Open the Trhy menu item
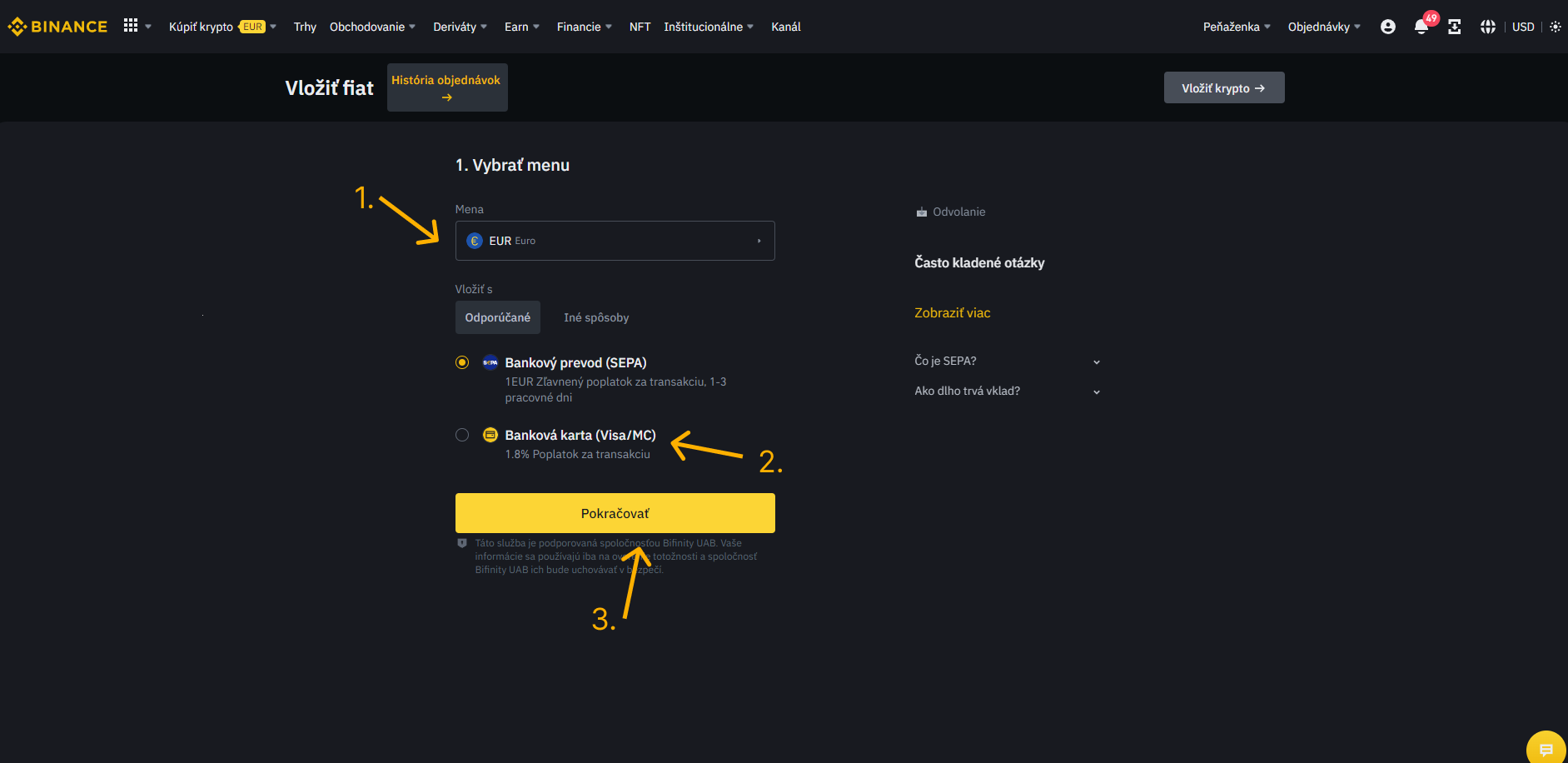The width and height of the screenshot is (1568, 763). tap(305, 27)
